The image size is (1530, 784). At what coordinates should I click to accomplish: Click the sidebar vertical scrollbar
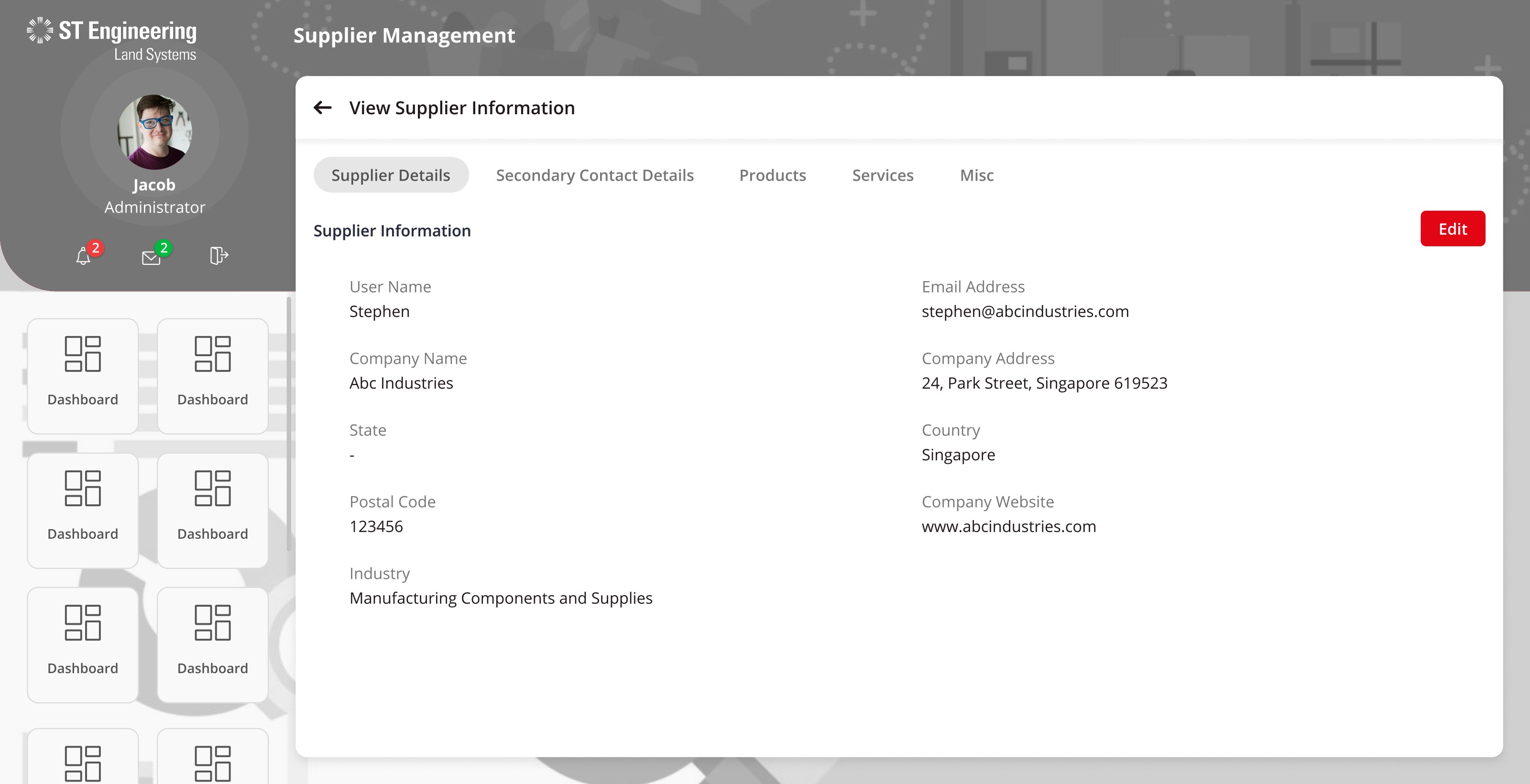289,424
